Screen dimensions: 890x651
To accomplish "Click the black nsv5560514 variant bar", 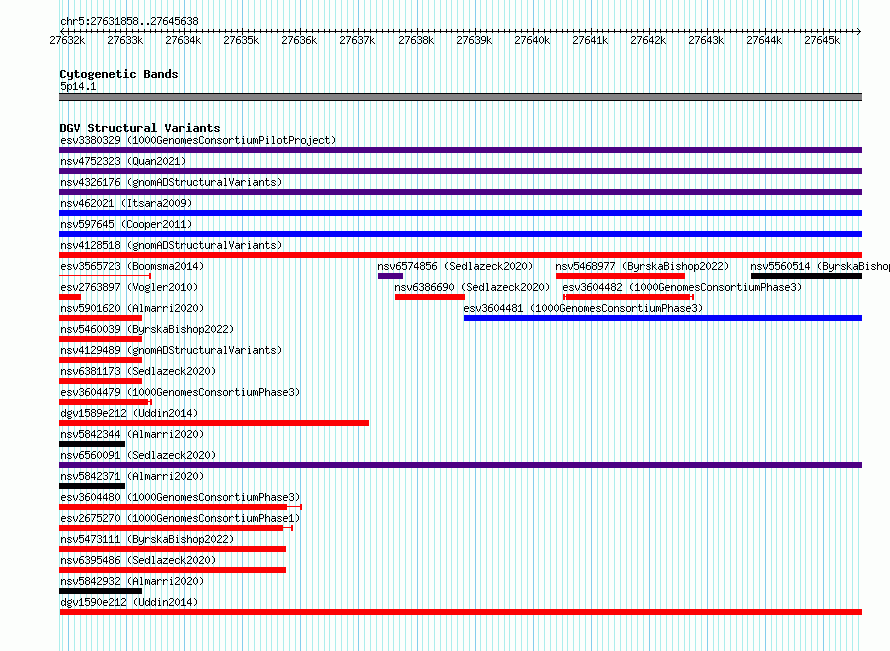I will coord(807,276).
